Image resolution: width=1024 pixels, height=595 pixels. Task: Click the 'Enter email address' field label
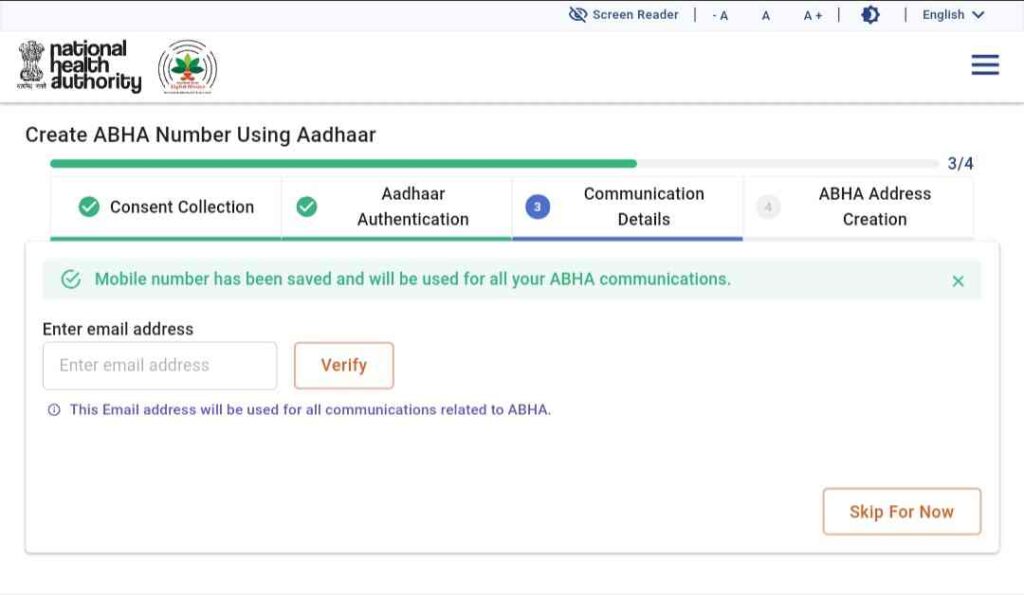pyautogui.click(x=118, y=329)
